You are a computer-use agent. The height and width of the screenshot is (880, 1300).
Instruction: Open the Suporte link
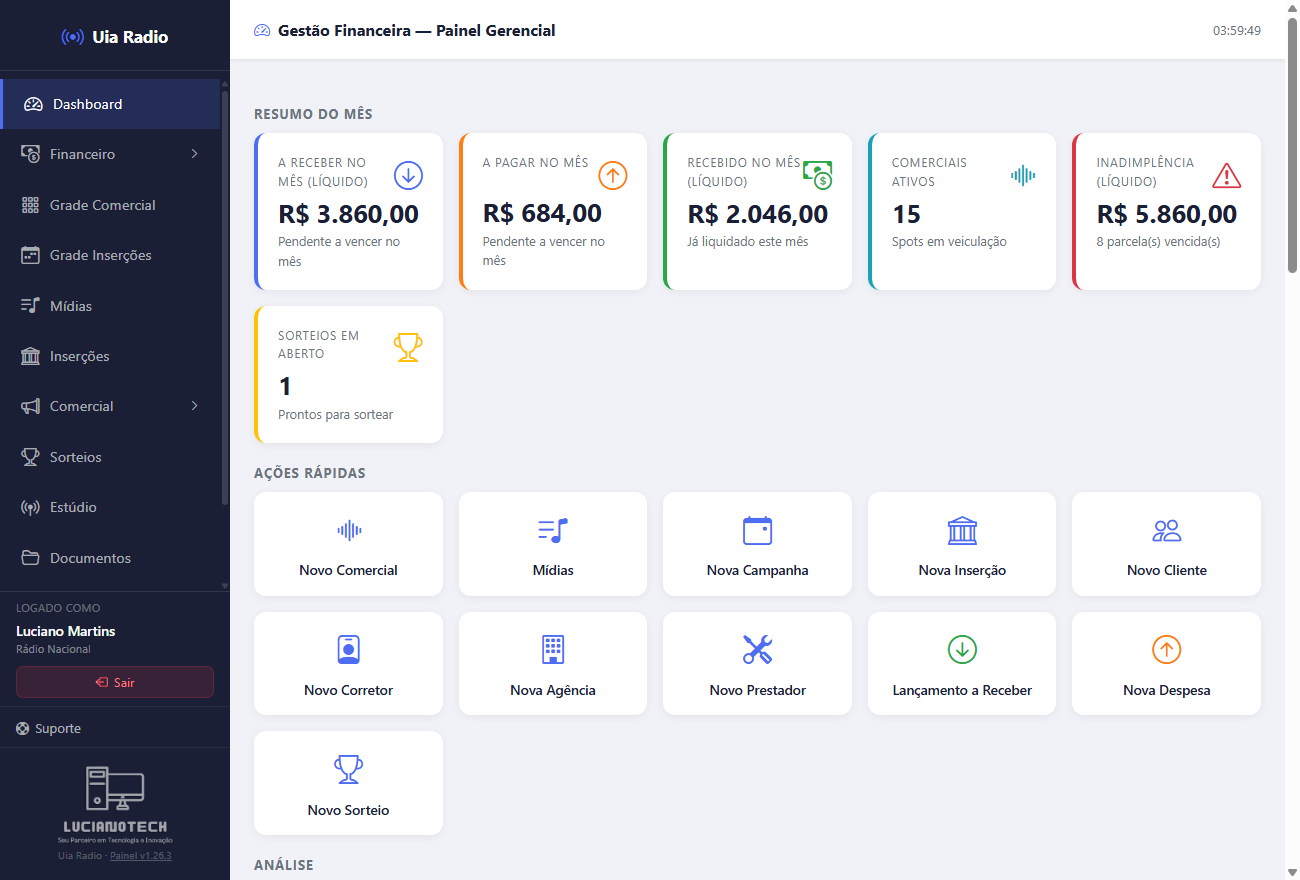pyautogui.click(x=58, y=729)
